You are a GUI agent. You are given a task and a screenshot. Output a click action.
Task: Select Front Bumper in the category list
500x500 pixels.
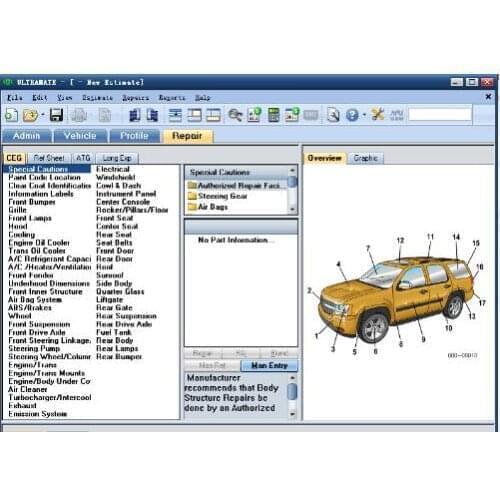pyautogui.click(x=32, y=202)
